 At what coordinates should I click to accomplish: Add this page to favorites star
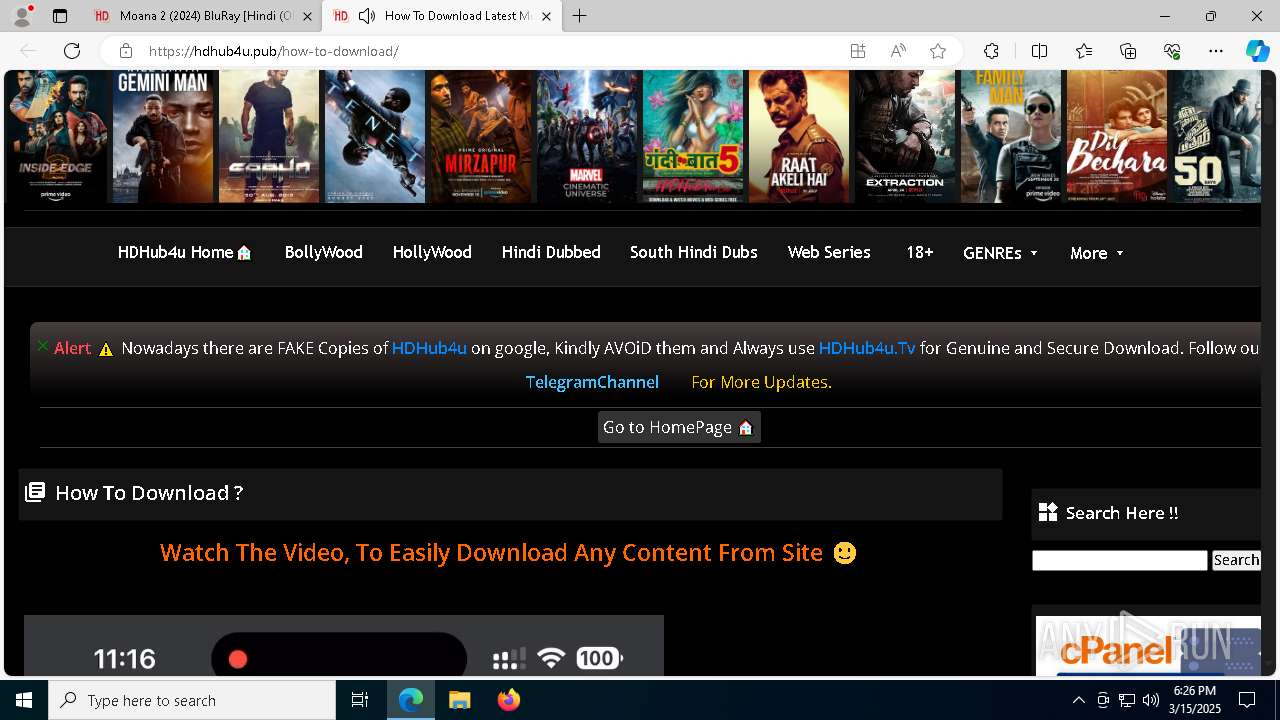[938, 51]
